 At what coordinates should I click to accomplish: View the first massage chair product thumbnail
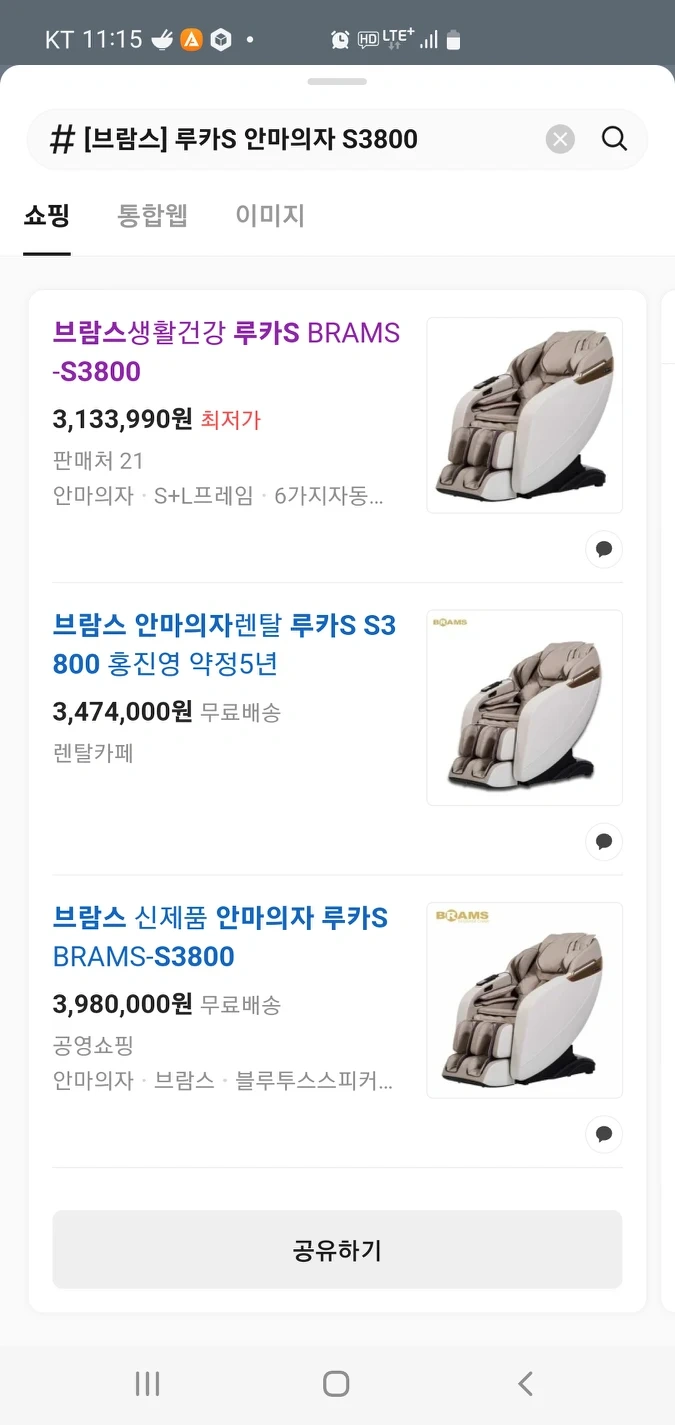point(524,415)
